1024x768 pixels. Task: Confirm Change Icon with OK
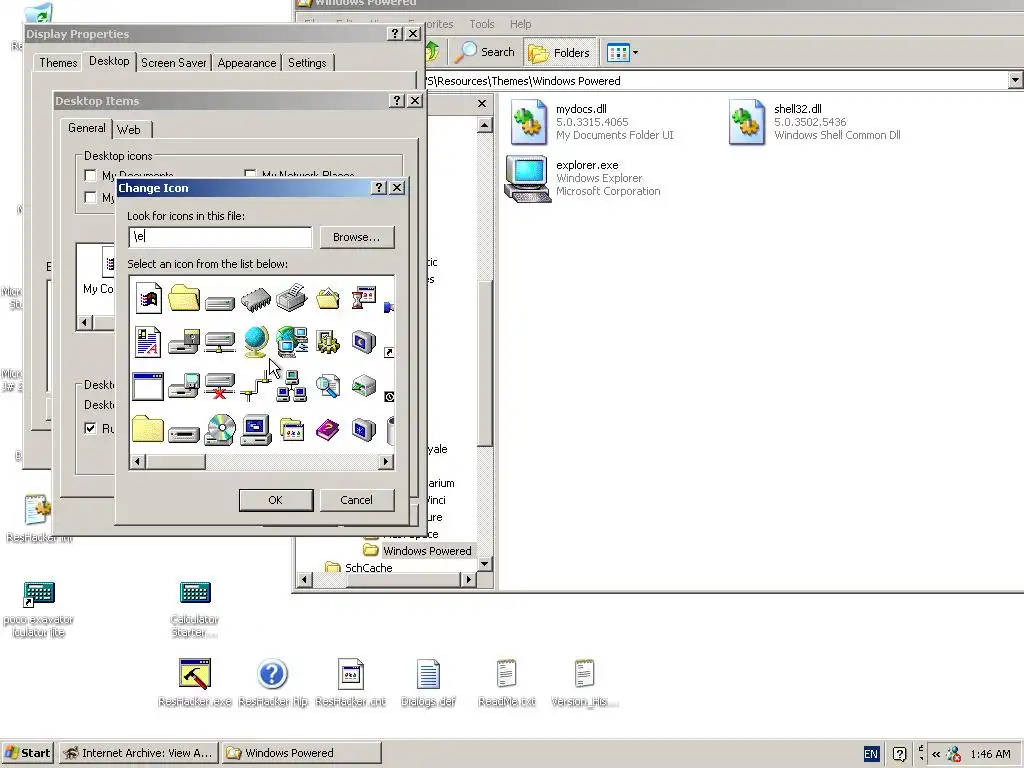click(x=276, y=500)
